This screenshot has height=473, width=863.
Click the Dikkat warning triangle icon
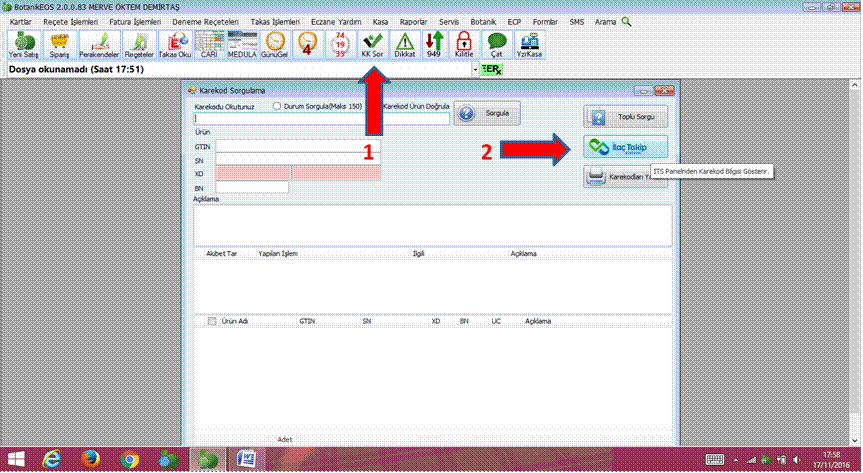(405, 44)
